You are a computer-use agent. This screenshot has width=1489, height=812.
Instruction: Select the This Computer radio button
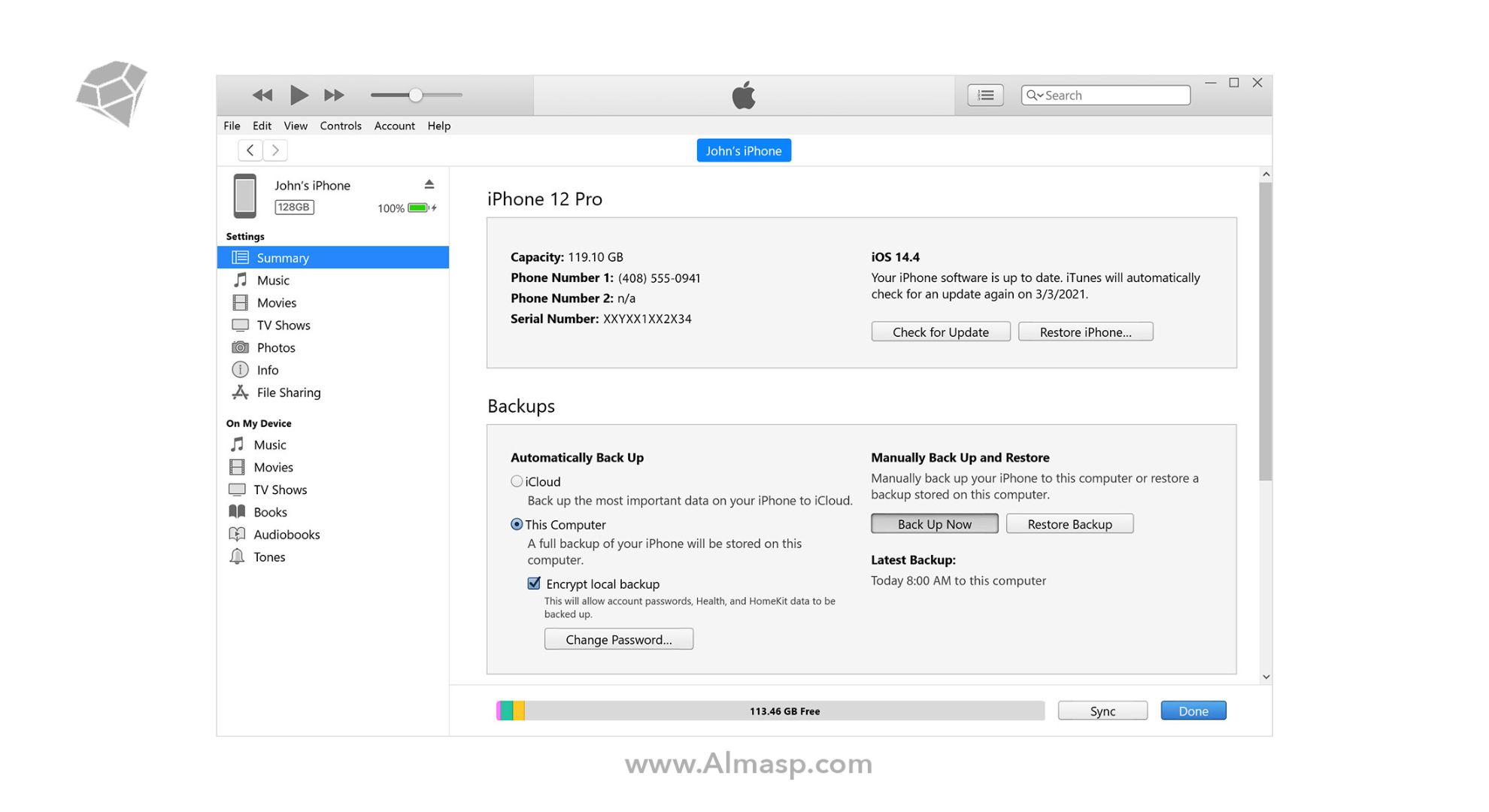[517, 524]
